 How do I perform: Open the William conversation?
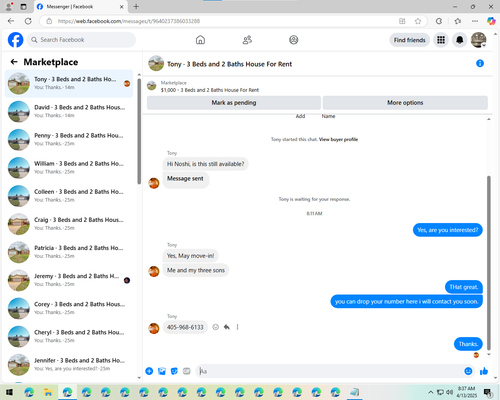pyautogui.click(x=69, y=168)
